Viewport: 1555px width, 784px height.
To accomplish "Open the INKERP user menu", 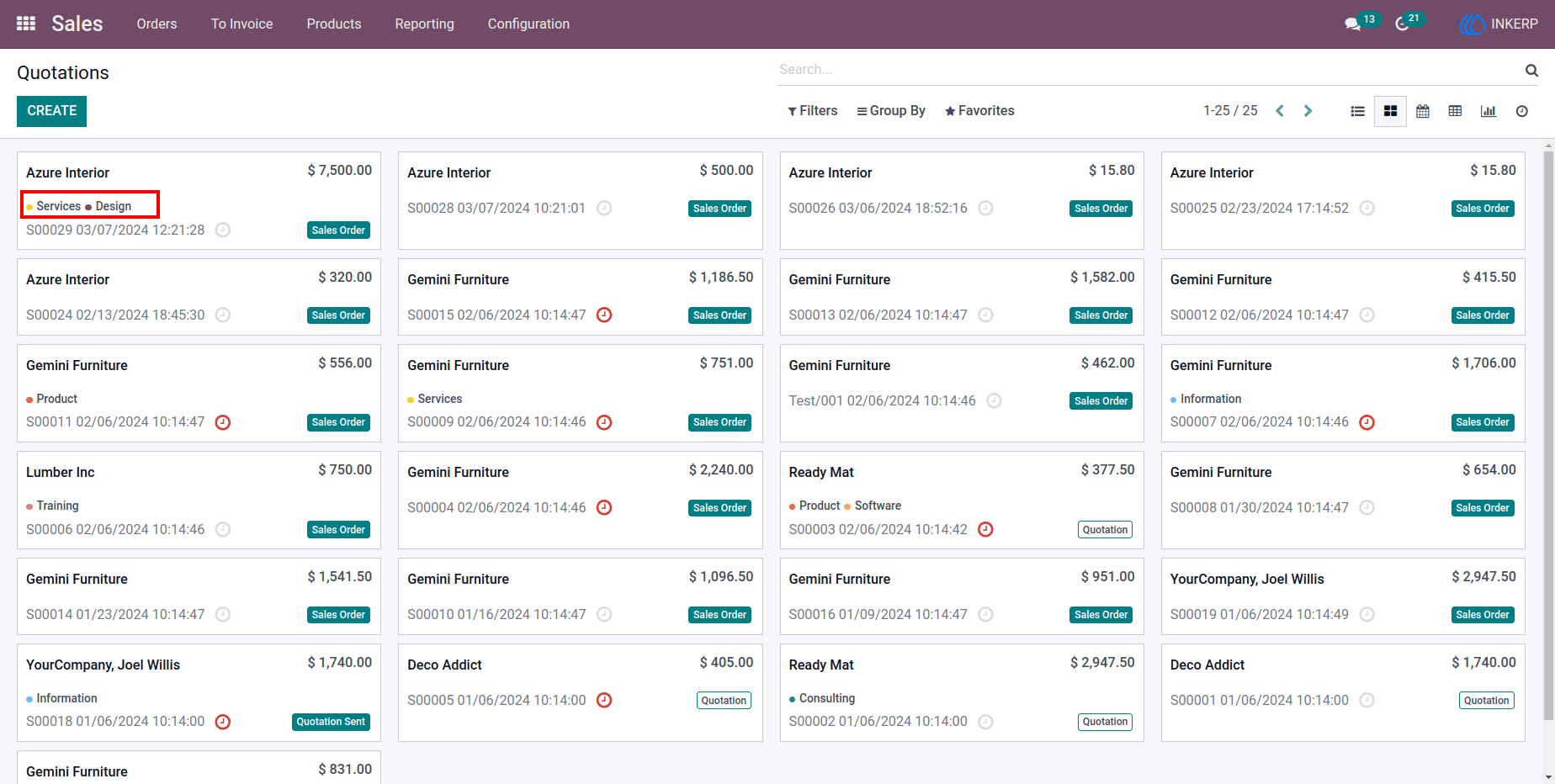I will tap(1499, 24).
